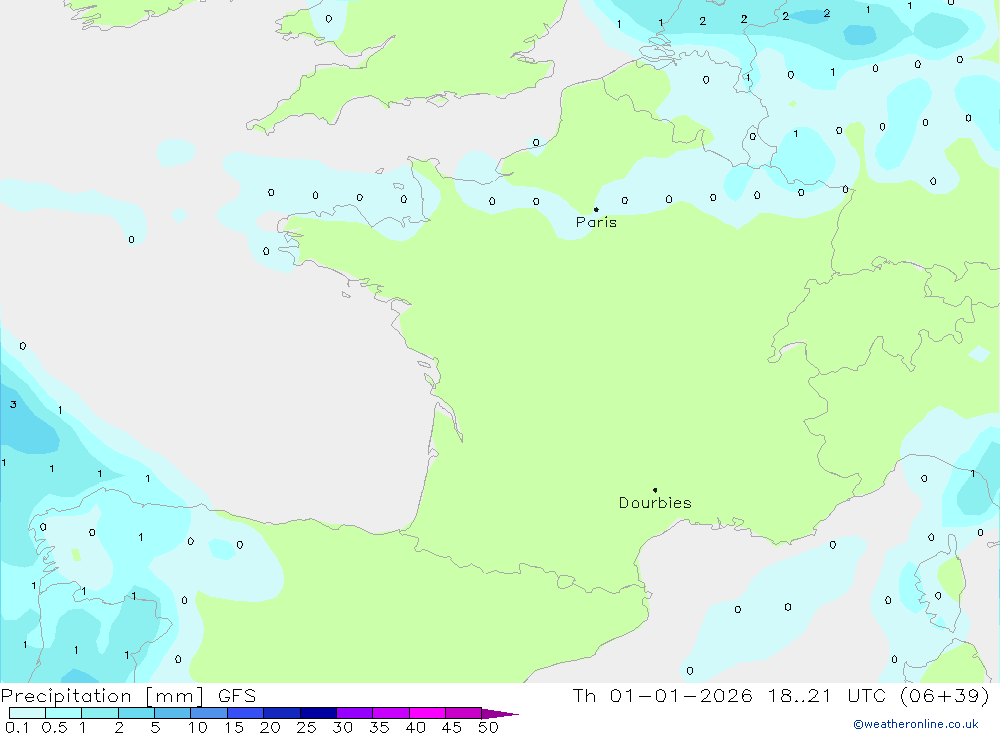Select the 10–15 mm blue legend swatch
The image size is (1000, 733).
tap(209, 713)
